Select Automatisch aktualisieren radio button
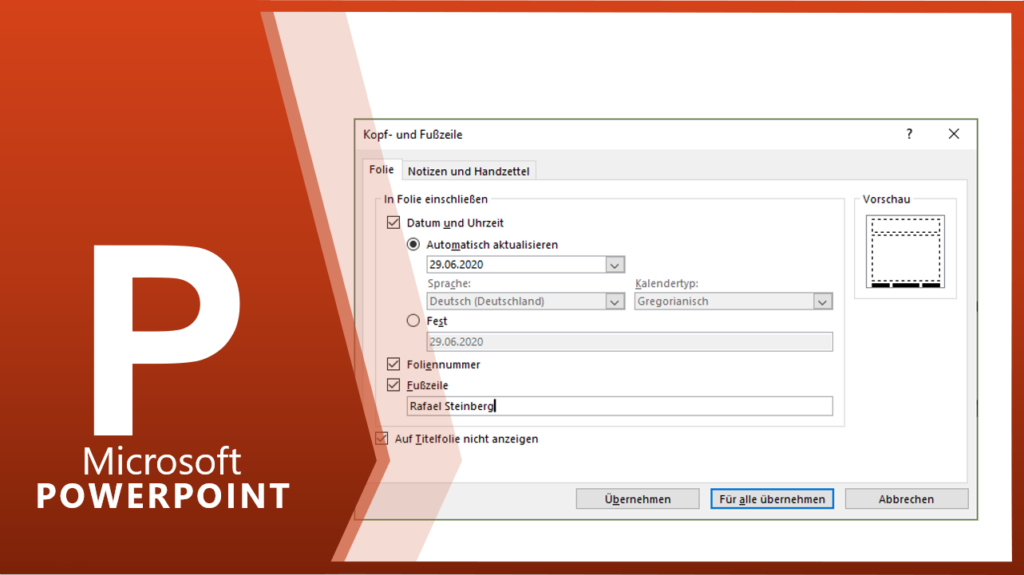The width and height of the screenshot is (1024, 575). (x=413, y=244)
